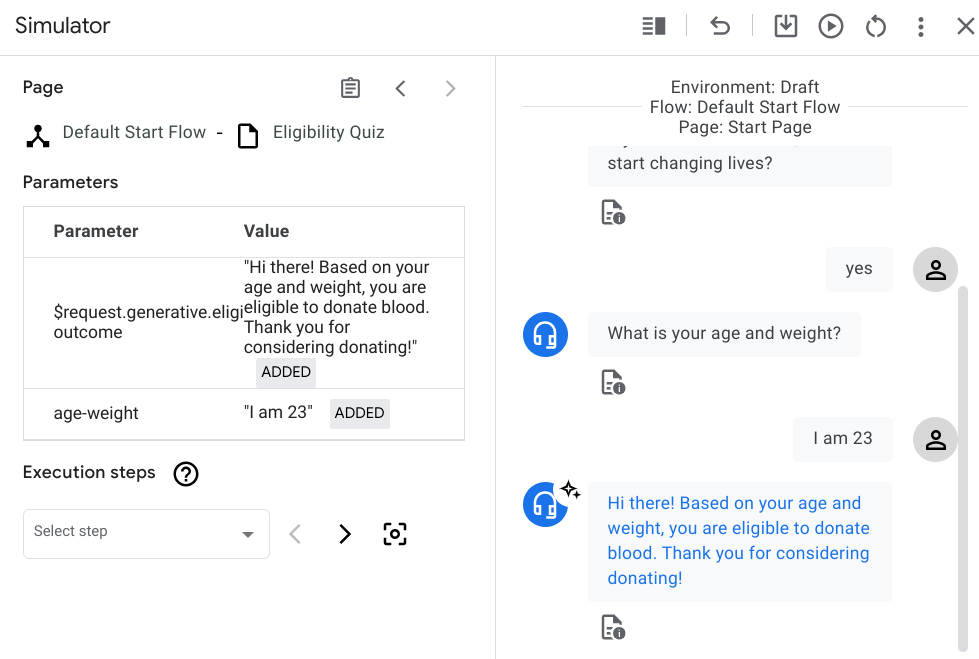
Task: Go to next page with right chevron
Action: 450,88
